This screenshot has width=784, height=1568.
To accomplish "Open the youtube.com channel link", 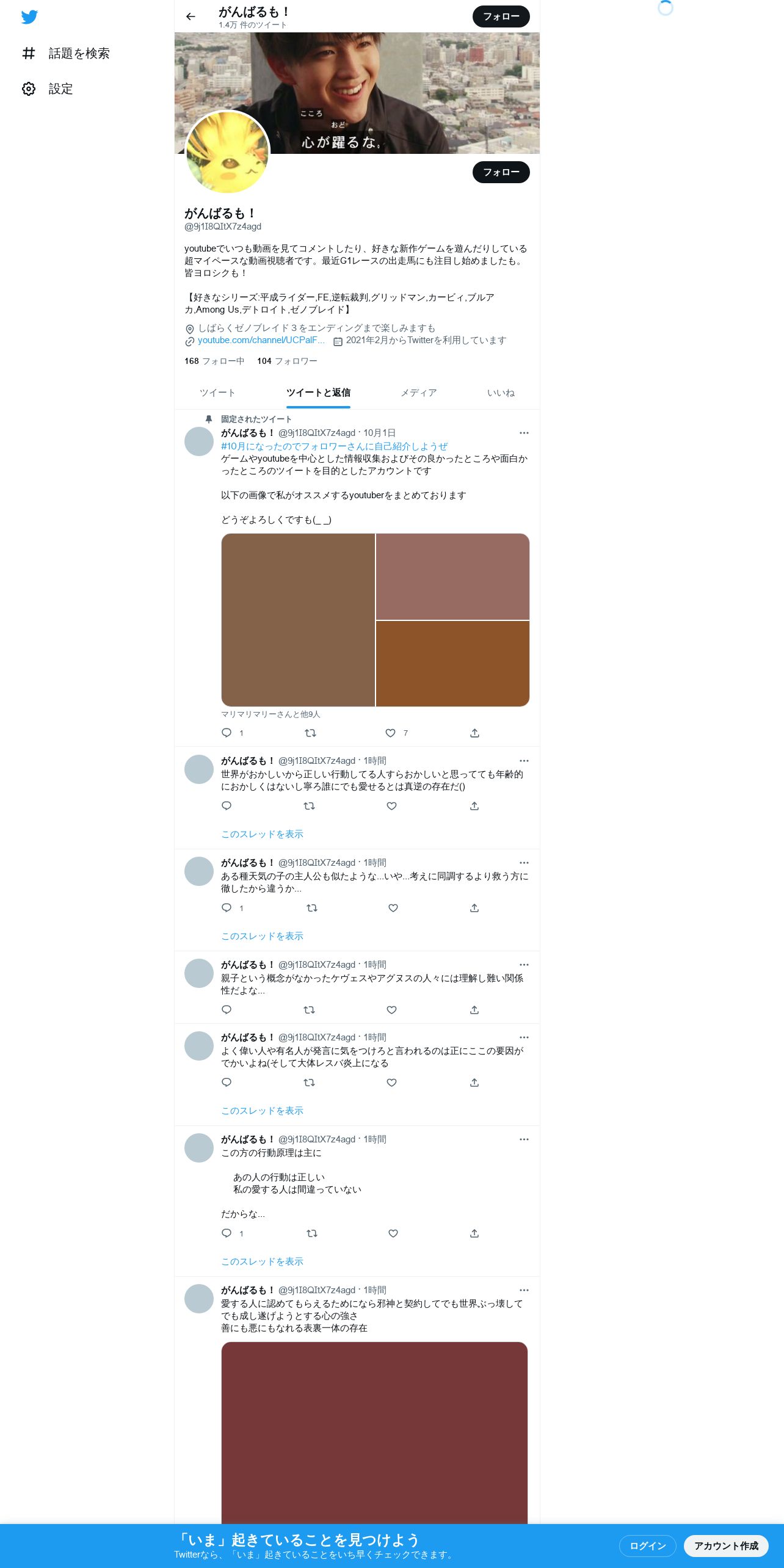I will click(x=261, y=340).
